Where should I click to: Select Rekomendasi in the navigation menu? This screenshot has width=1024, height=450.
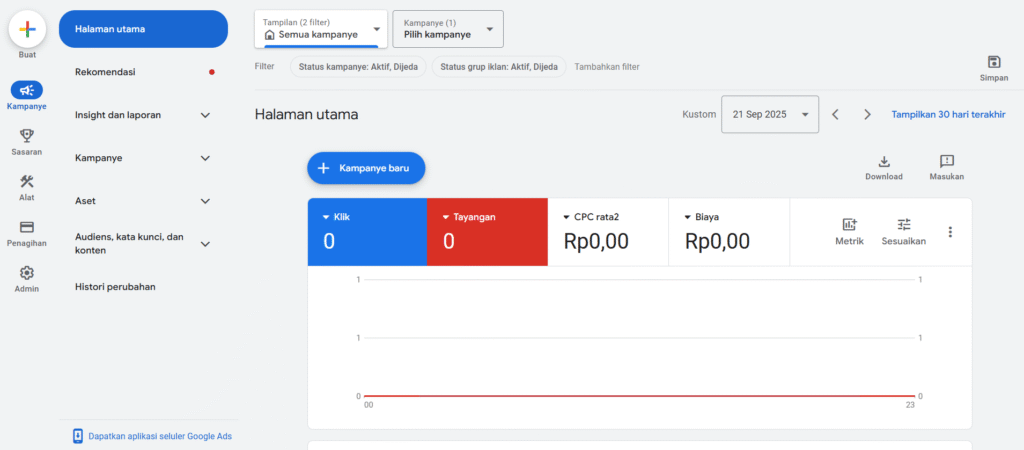click(x=105, y=72)
